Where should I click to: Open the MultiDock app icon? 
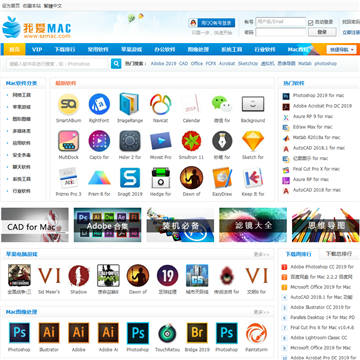coord(68,141)
